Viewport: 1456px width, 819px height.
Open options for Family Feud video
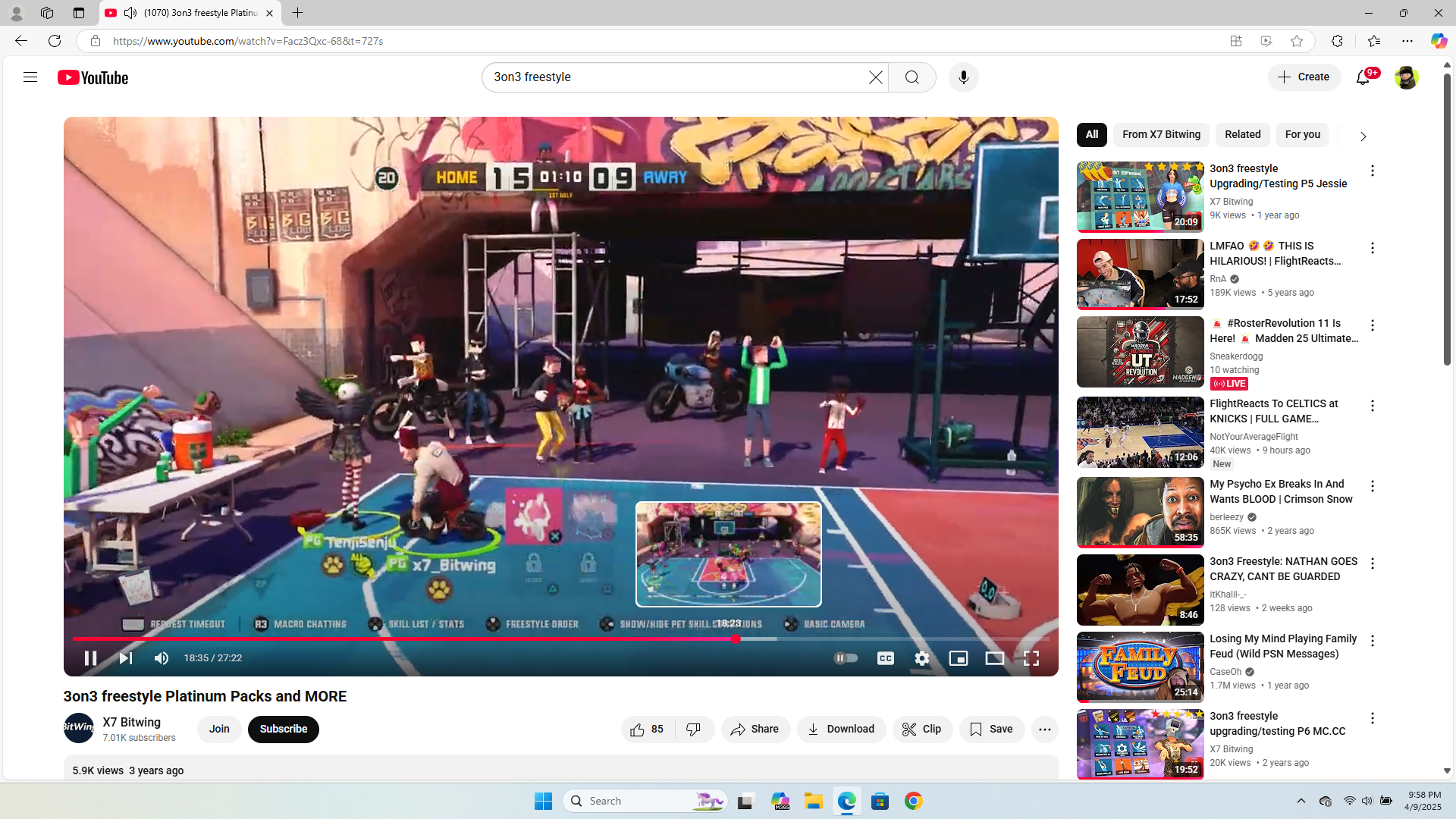coord(1373,641)
